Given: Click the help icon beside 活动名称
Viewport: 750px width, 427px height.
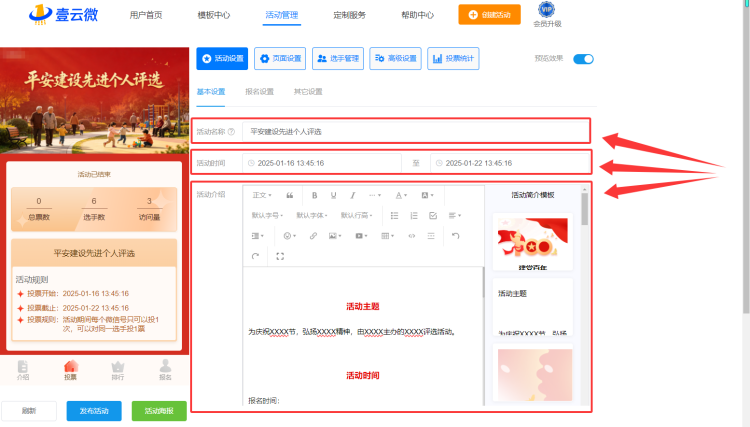Looking at the screenshot, I should 232,131.
